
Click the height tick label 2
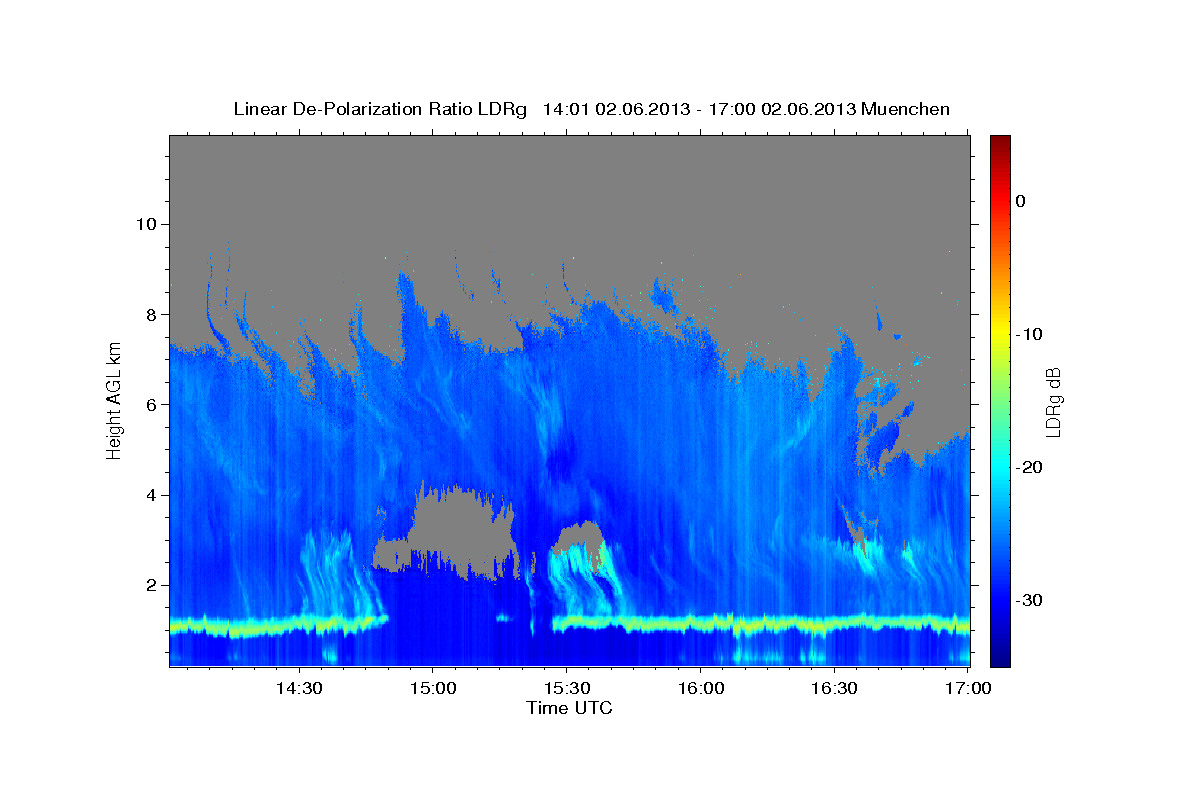(150, 585)
